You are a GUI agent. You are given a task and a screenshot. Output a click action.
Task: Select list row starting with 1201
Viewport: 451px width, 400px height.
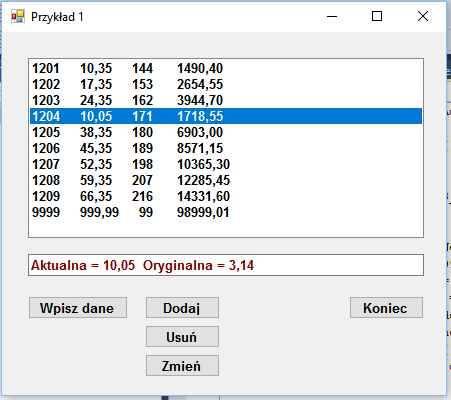pyautogui.click(x=226, y=68)
